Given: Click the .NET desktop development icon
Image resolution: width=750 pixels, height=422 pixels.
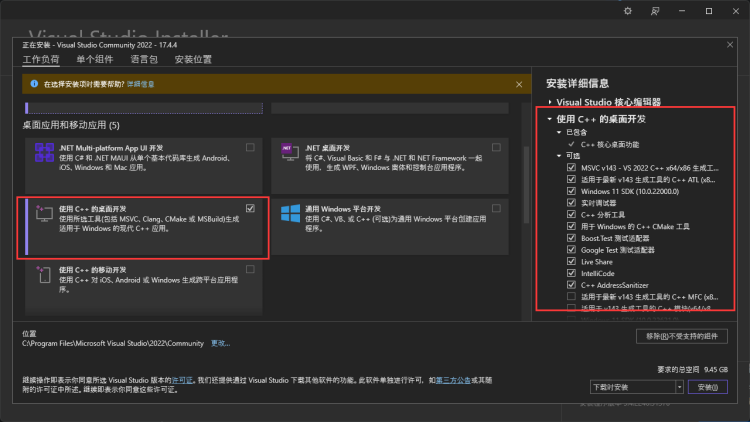Looking at the screenshot, I should [x=290, y=152].
